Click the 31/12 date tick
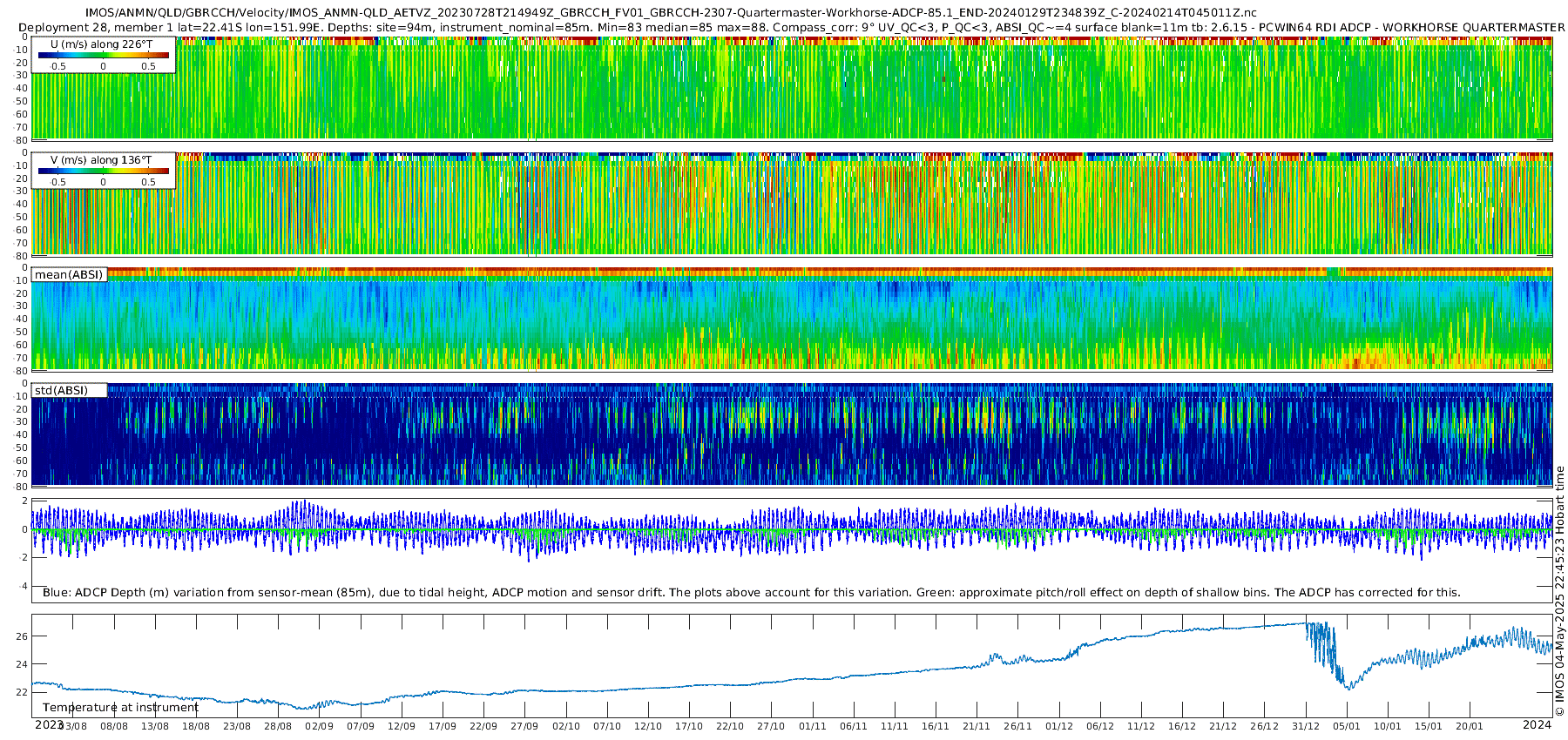Viewport: 1568px width, 740px height. (x=1305, y=726)
